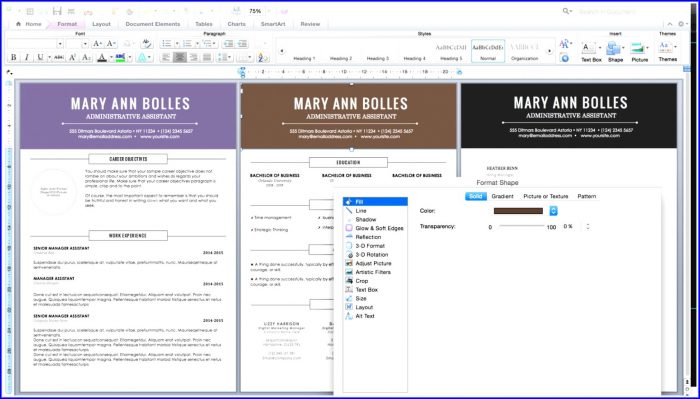Select the Solid fill option
Screen dimensions: 700x399
(x=475, y=196)
